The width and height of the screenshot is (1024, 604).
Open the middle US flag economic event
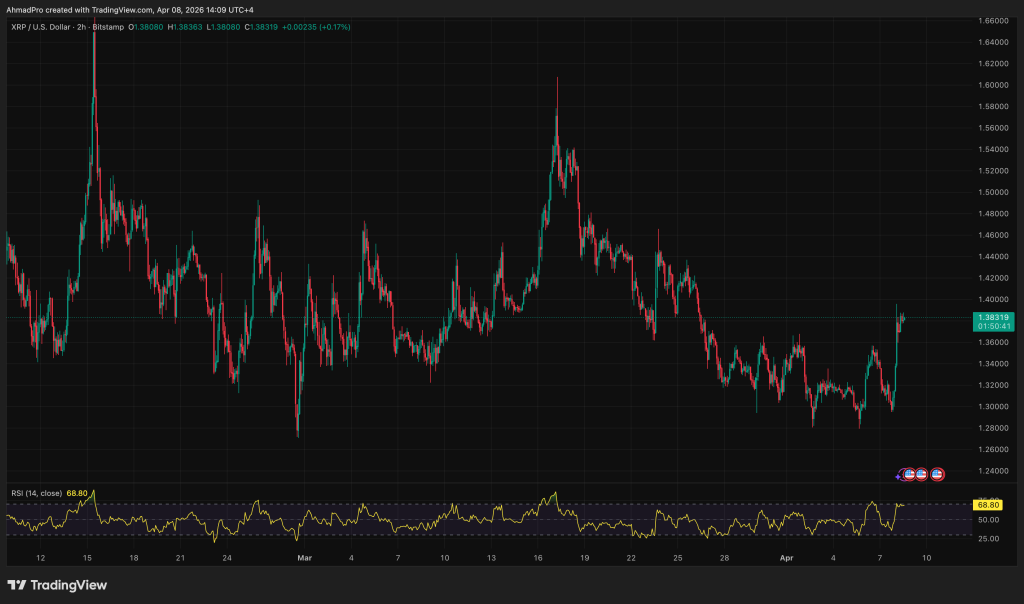tap(921, 473)
